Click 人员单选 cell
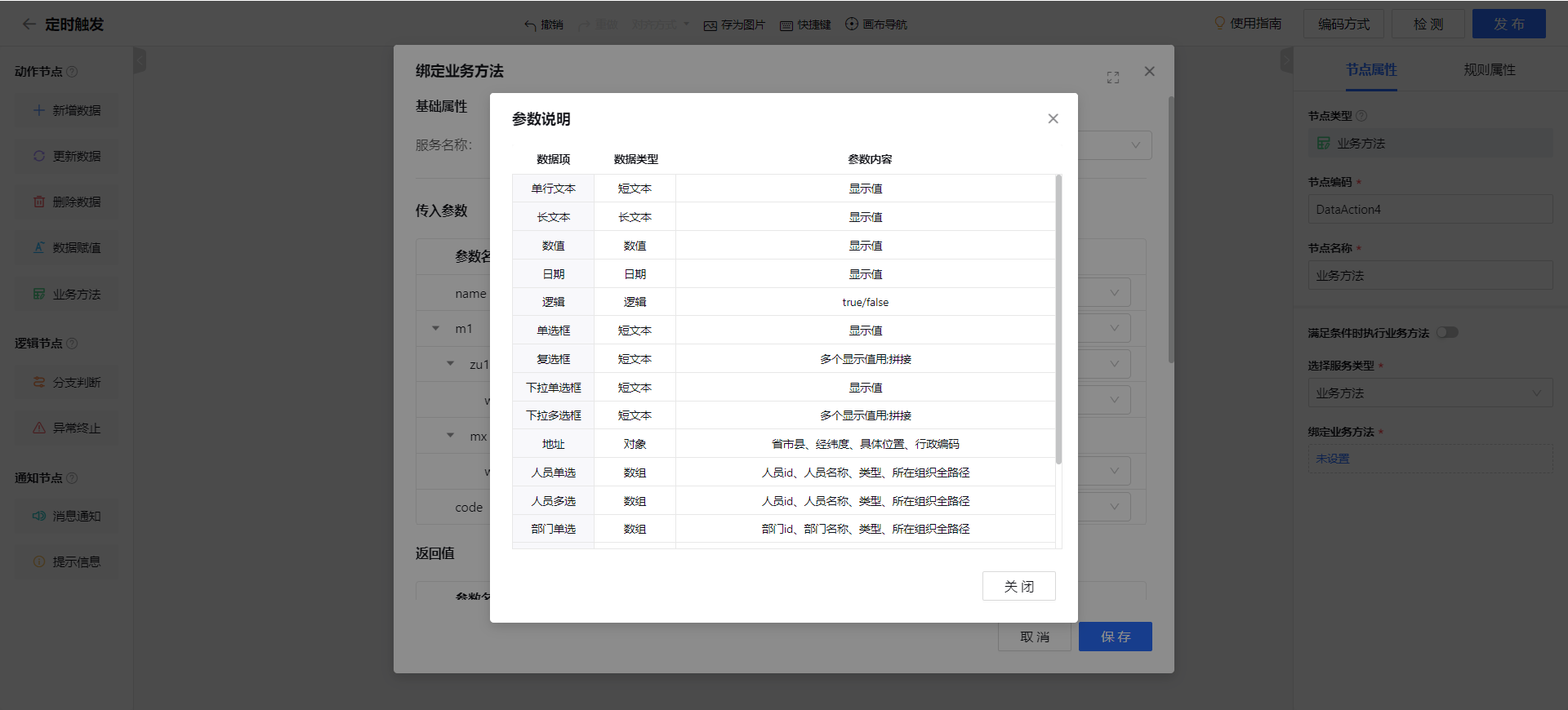Viewport: 1568px width, 710px height. coord(553,473)
